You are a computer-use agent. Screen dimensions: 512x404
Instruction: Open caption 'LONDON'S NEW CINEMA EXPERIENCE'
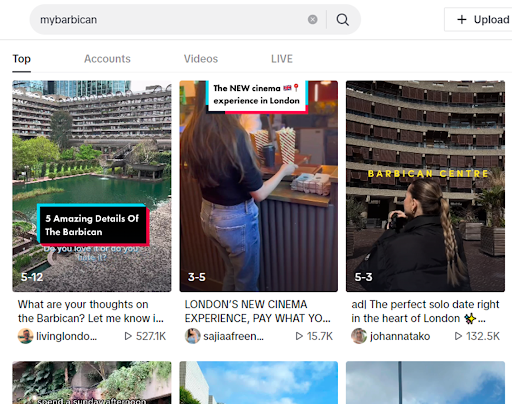tap(258, 311)
